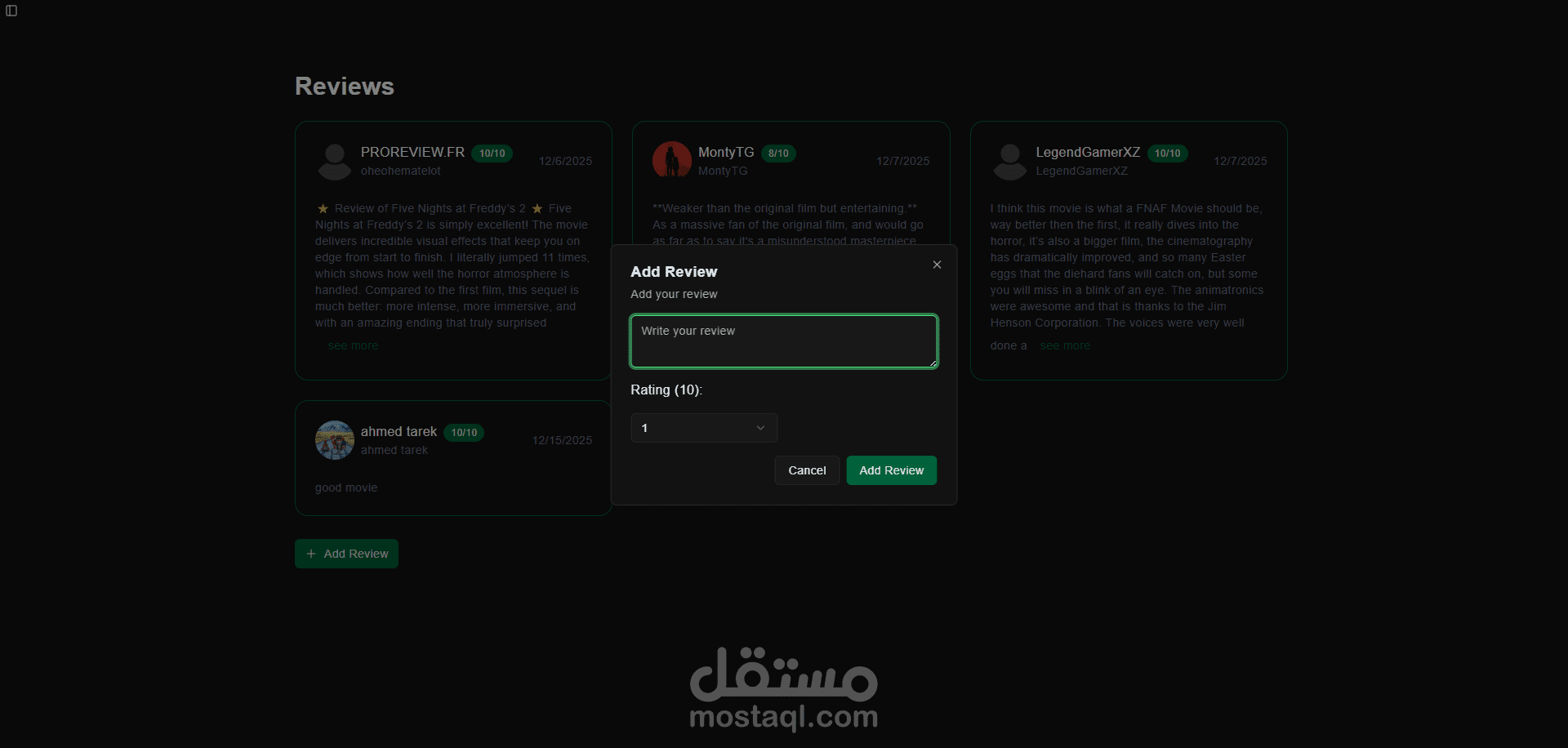The height and width of the screenshot is (748, 1568).
Task: Click the ahmed tarek username
Action: click(x=399, y=431)
